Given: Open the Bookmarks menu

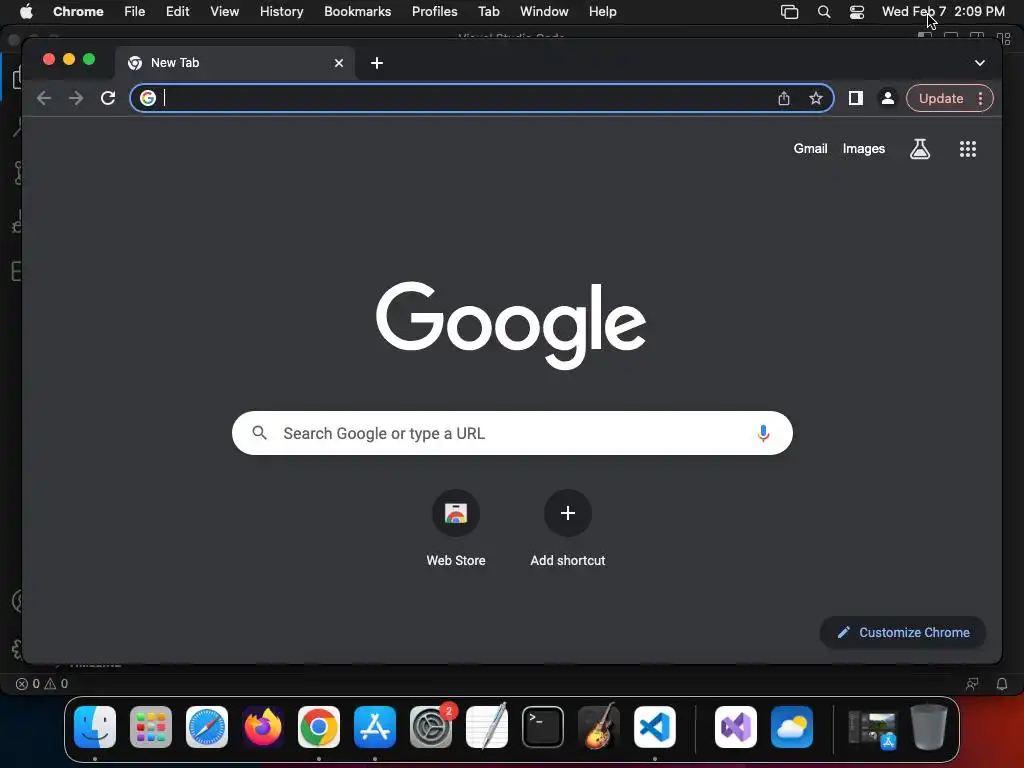Looking at the screenshot, I should click(x=357, y=11).
